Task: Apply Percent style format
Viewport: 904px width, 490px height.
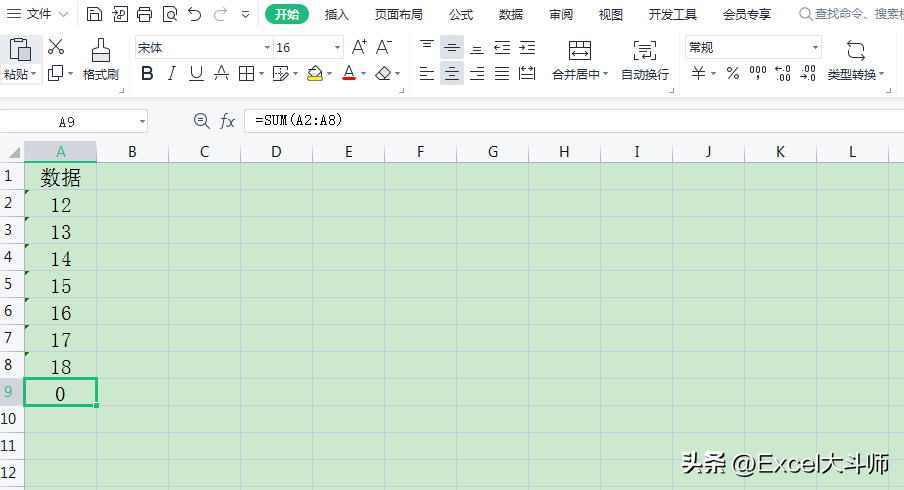Action: point(733,73)
